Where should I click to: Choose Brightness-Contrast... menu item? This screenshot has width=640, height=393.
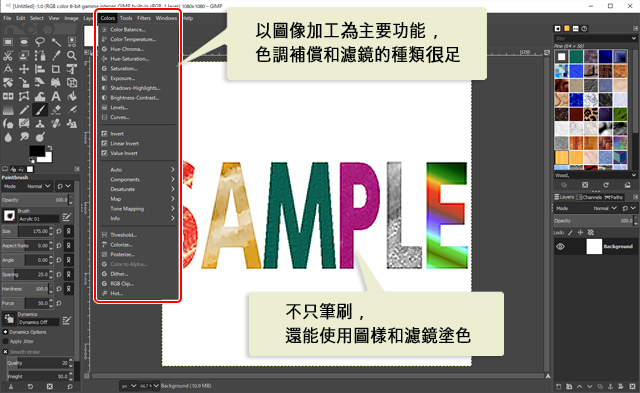pos(138,98)
